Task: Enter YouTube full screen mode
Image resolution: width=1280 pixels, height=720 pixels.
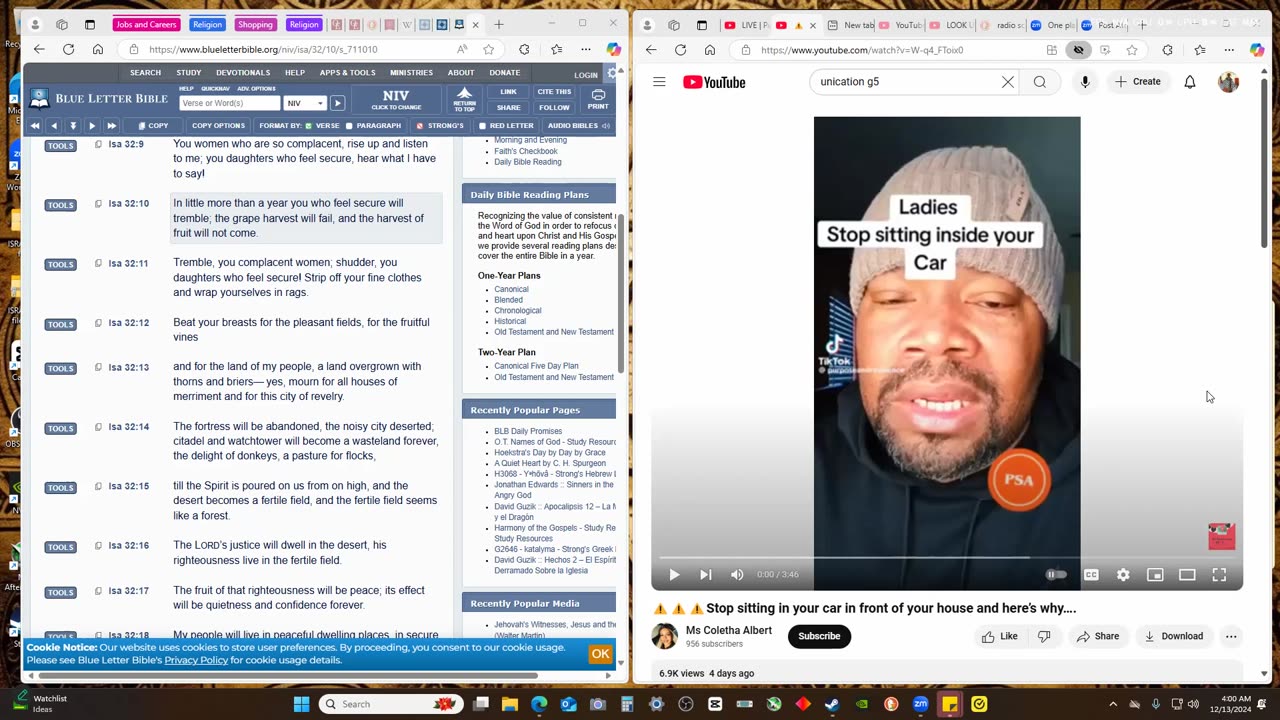Action: coord(1219,575)
